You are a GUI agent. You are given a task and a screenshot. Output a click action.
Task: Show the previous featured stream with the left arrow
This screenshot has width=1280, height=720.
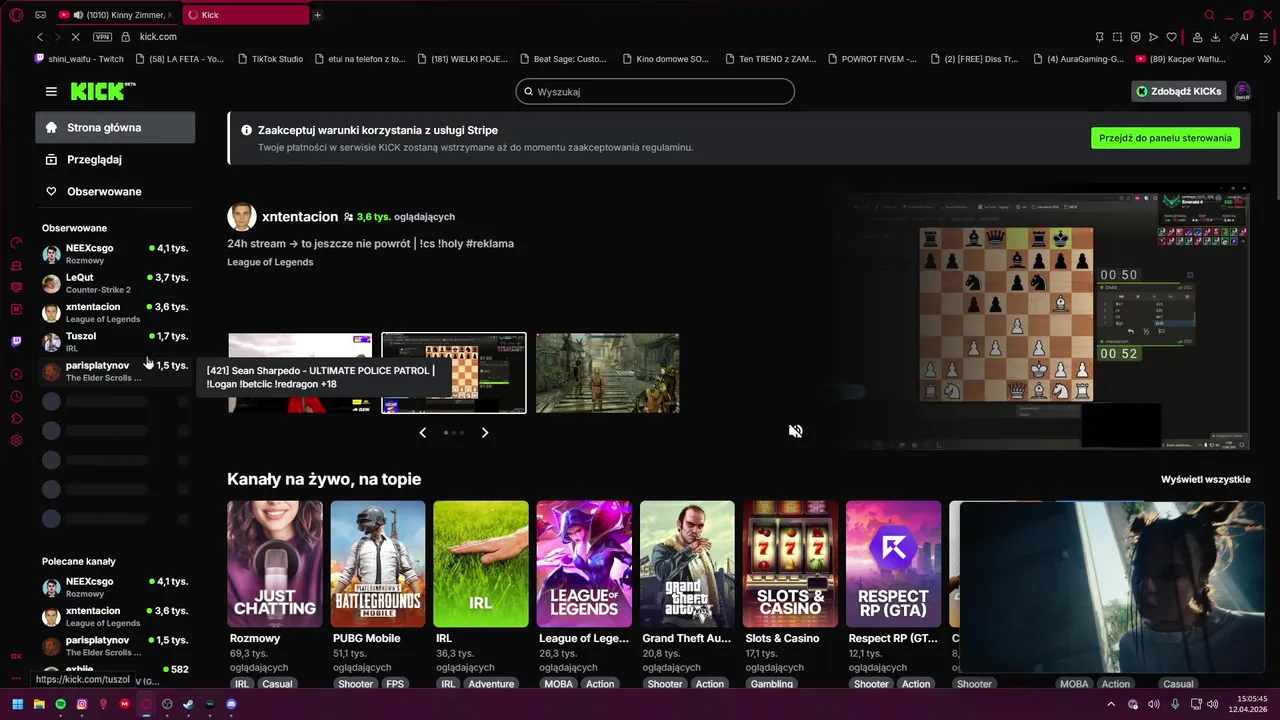[423, 433]
